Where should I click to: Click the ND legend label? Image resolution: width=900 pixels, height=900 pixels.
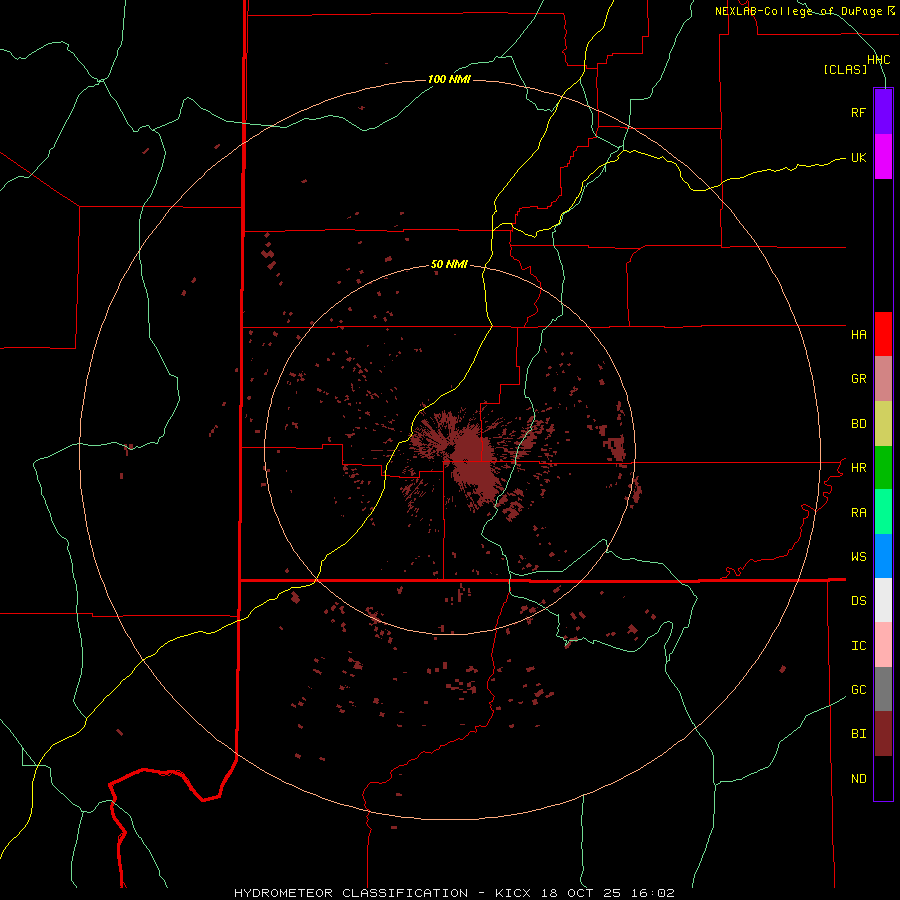pyautogui.click(x=858, y=779)
